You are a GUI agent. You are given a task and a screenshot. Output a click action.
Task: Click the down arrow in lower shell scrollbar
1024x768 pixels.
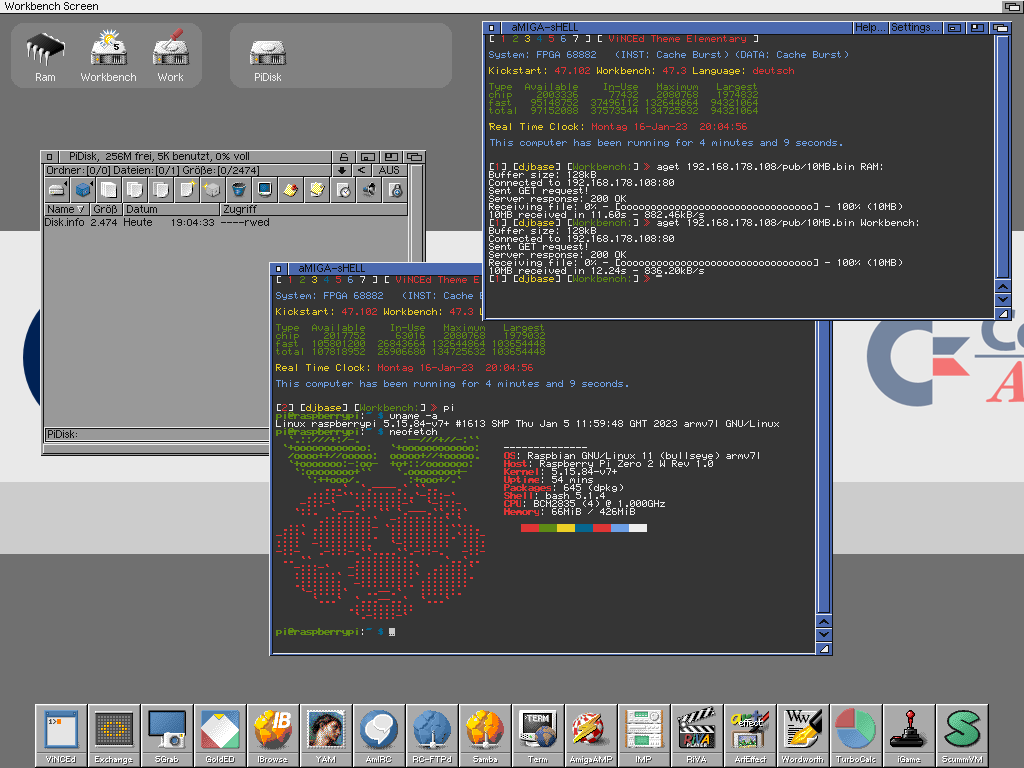click(824, 634)
